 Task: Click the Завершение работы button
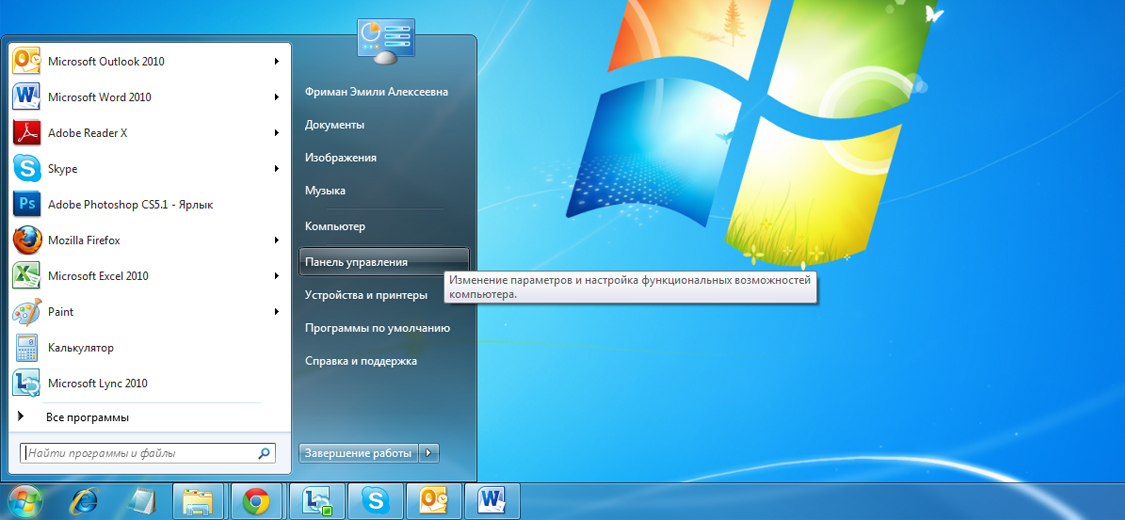click(359, 453)
